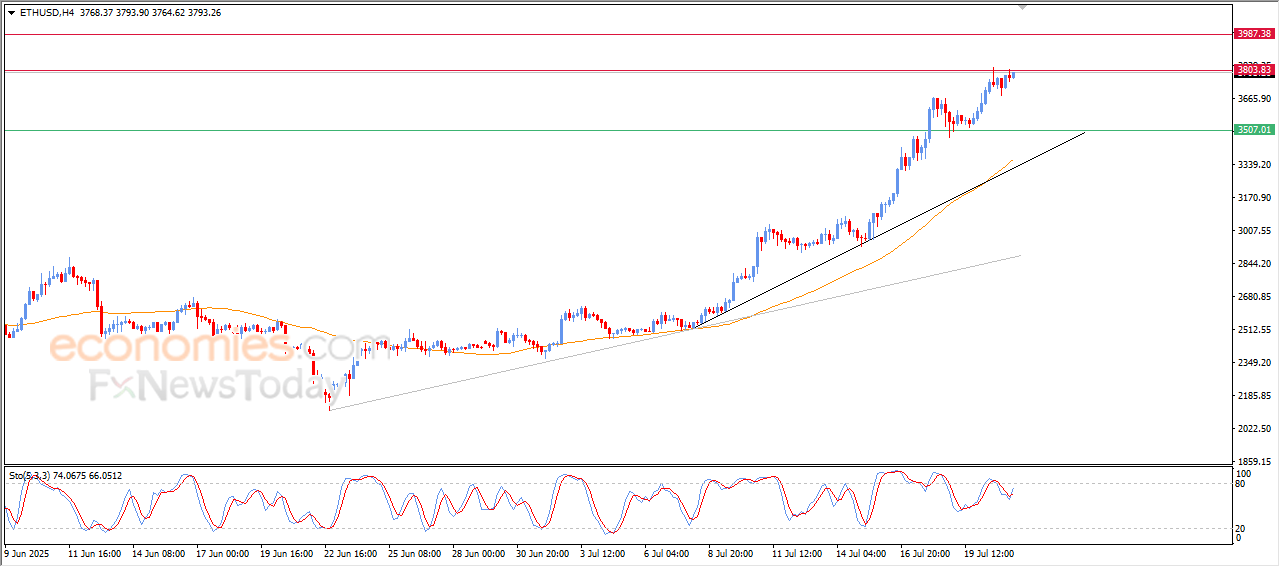The image size is (1280, 567).
Task: Select the red 3987.38 price label
Action: [x=1254, y=34]
